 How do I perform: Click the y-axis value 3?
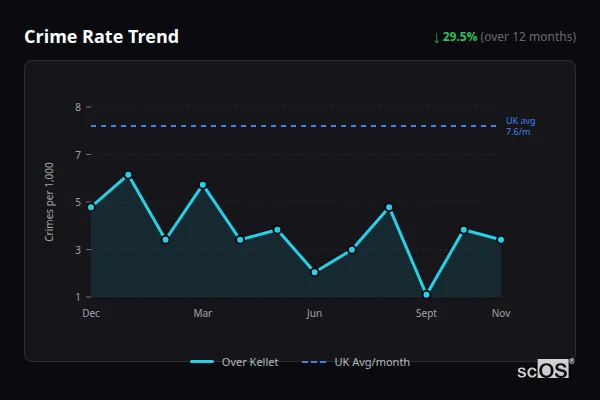point(78,250)
